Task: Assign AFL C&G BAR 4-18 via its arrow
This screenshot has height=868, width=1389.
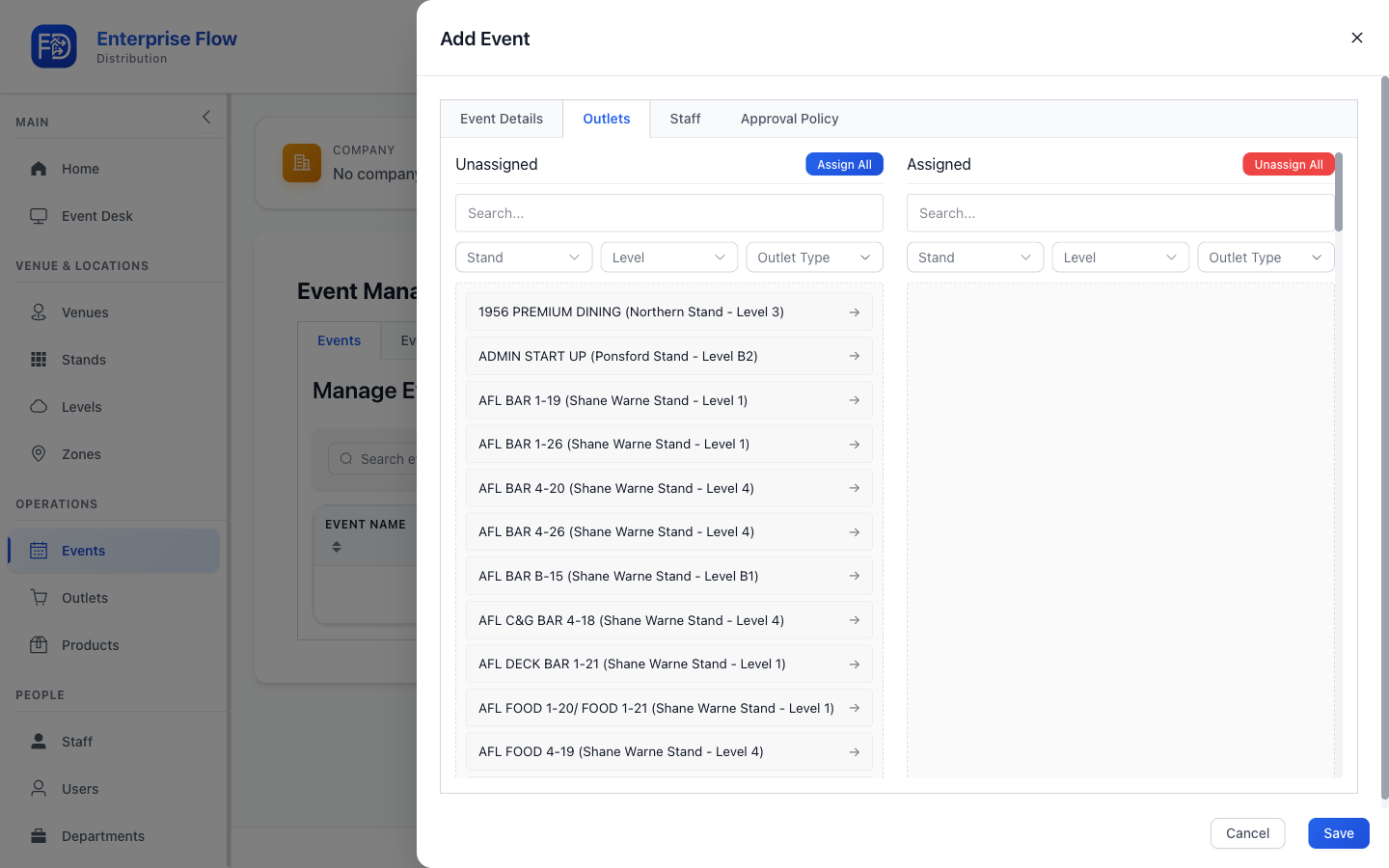Action: 855,620
